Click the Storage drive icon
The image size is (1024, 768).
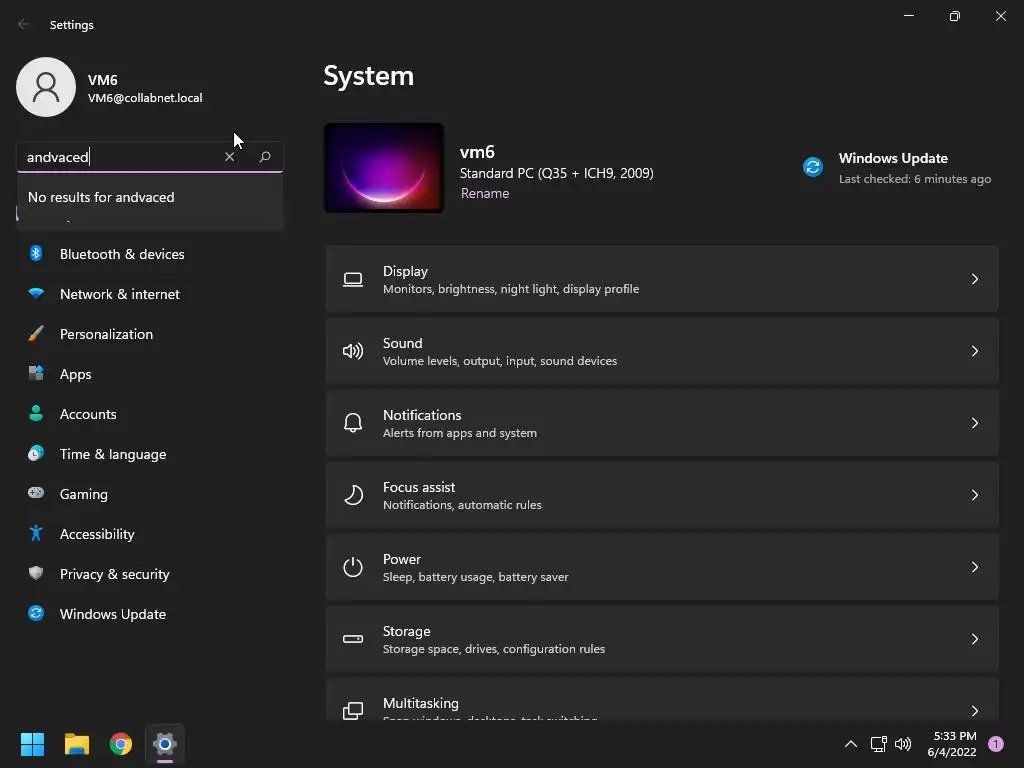(353, 639)
